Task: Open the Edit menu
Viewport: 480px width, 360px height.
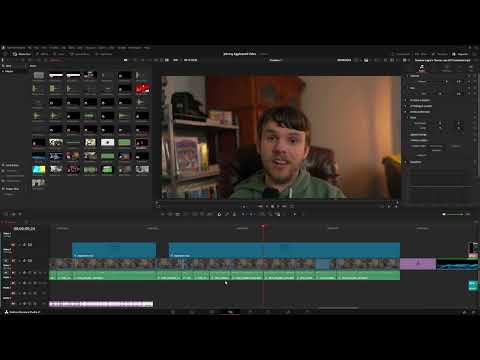Action: coord(37,48)
